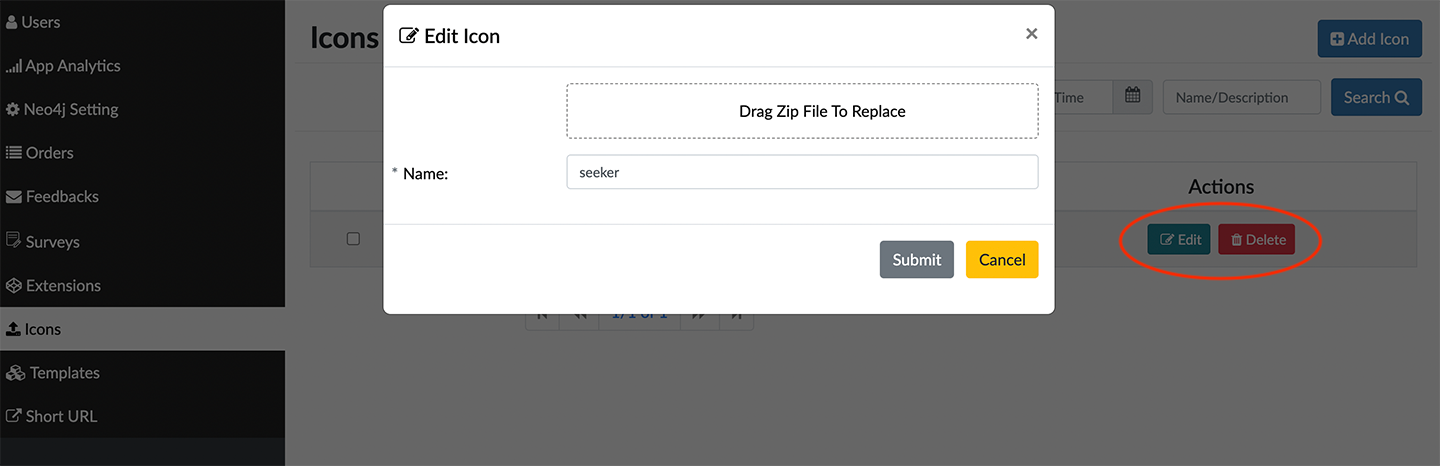Image resolution: width=1440 pixels, height=466 pixels.
Task: Click the Add Icon button
Action: (1369, 39)
